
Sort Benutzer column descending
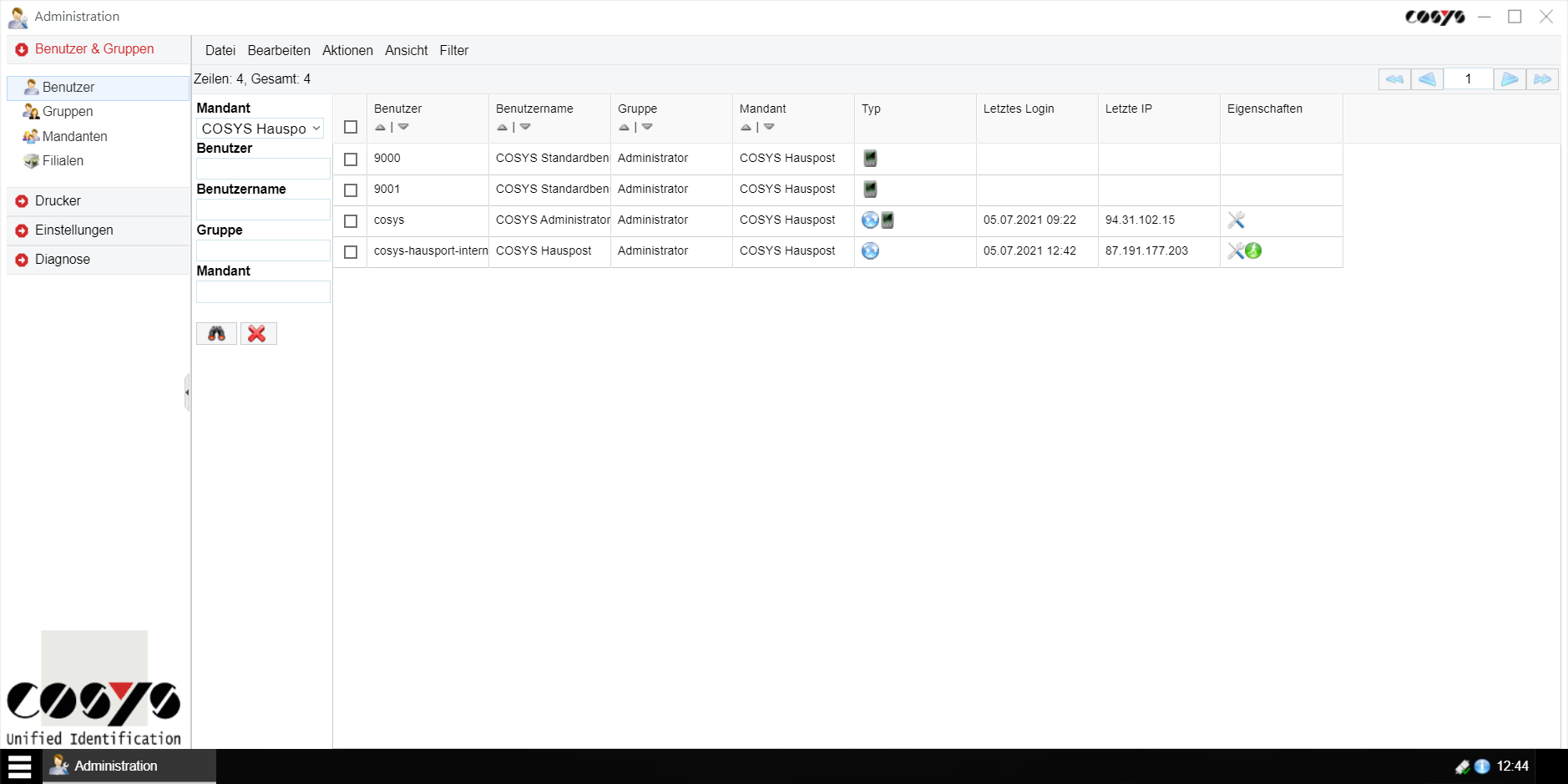tap(403, 128)
